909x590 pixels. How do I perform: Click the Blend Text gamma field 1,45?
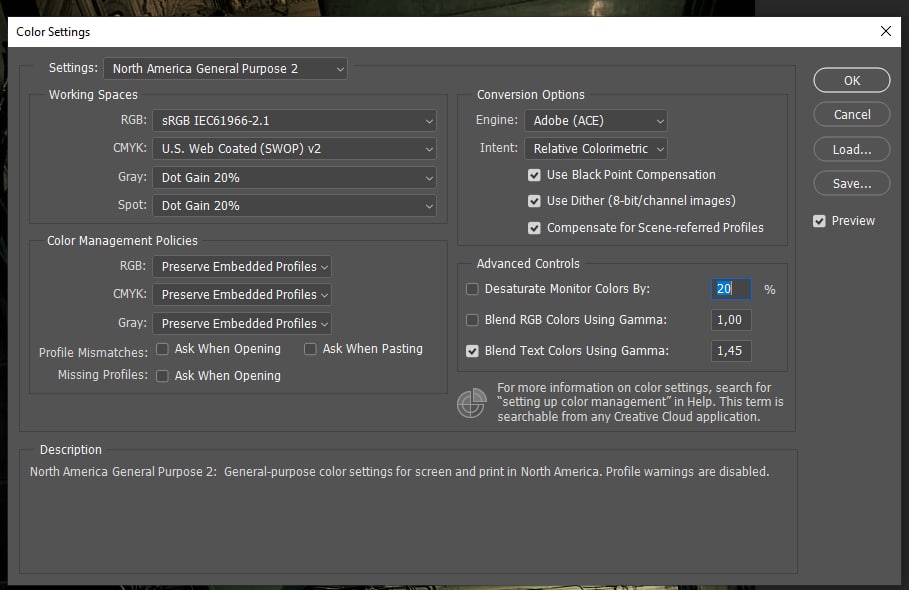[x=731, y=351]
